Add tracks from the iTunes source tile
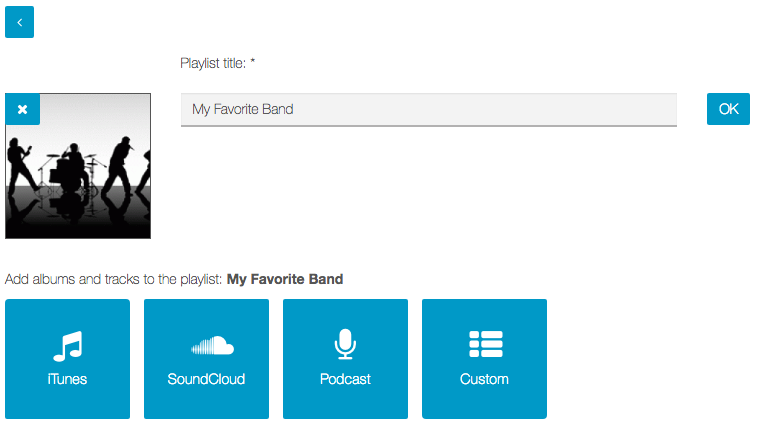The height and width of the screenshot is (427, 762). click(68, 359)
